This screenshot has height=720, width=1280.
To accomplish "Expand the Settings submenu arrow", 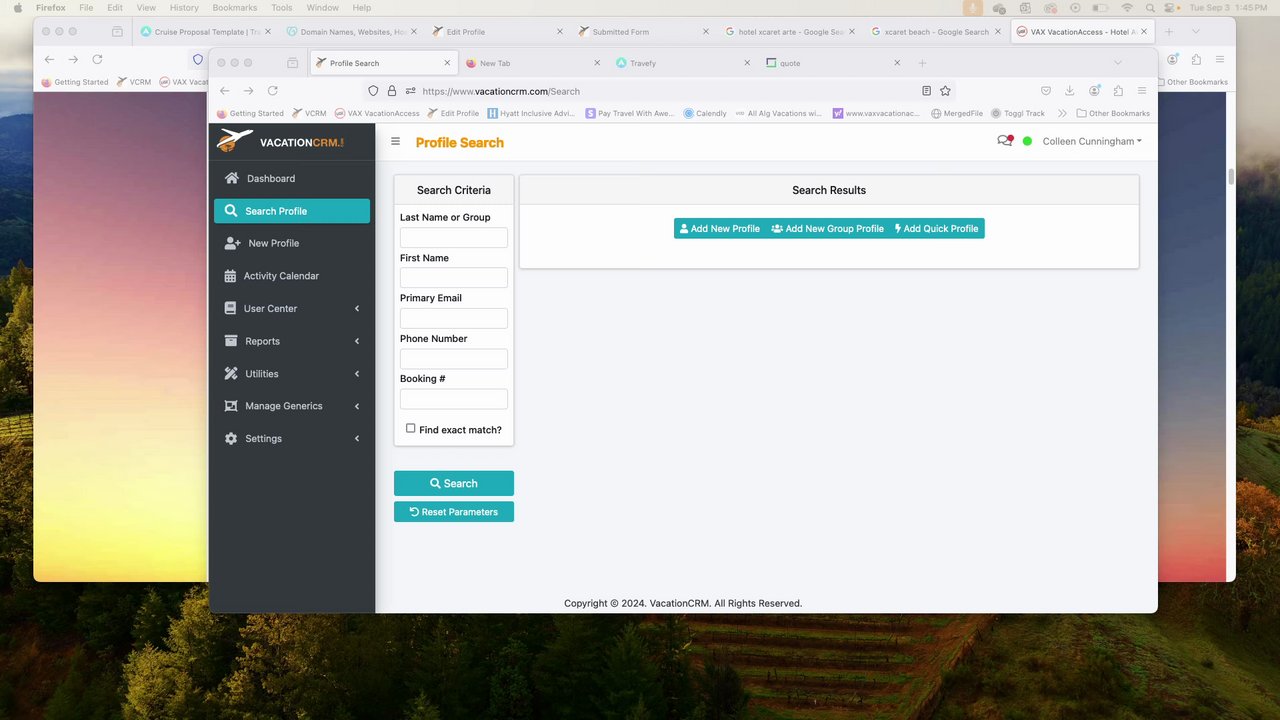I will click(357, 439).
